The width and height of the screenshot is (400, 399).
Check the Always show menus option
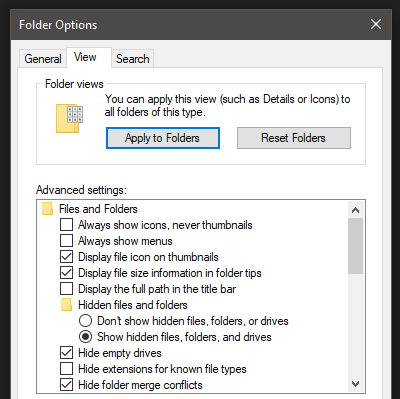pyautogui.click(x=66, y=241)
